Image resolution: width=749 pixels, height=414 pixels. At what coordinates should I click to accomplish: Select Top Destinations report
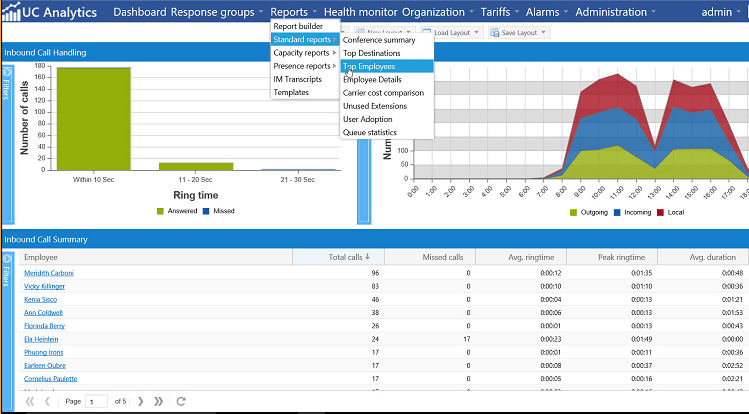coord(387,53)
